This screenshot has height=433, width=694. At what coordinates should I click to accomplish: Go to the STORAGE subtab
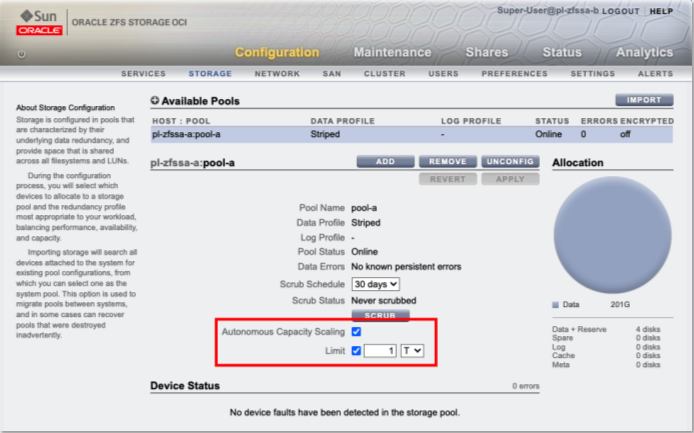point(210,73)
